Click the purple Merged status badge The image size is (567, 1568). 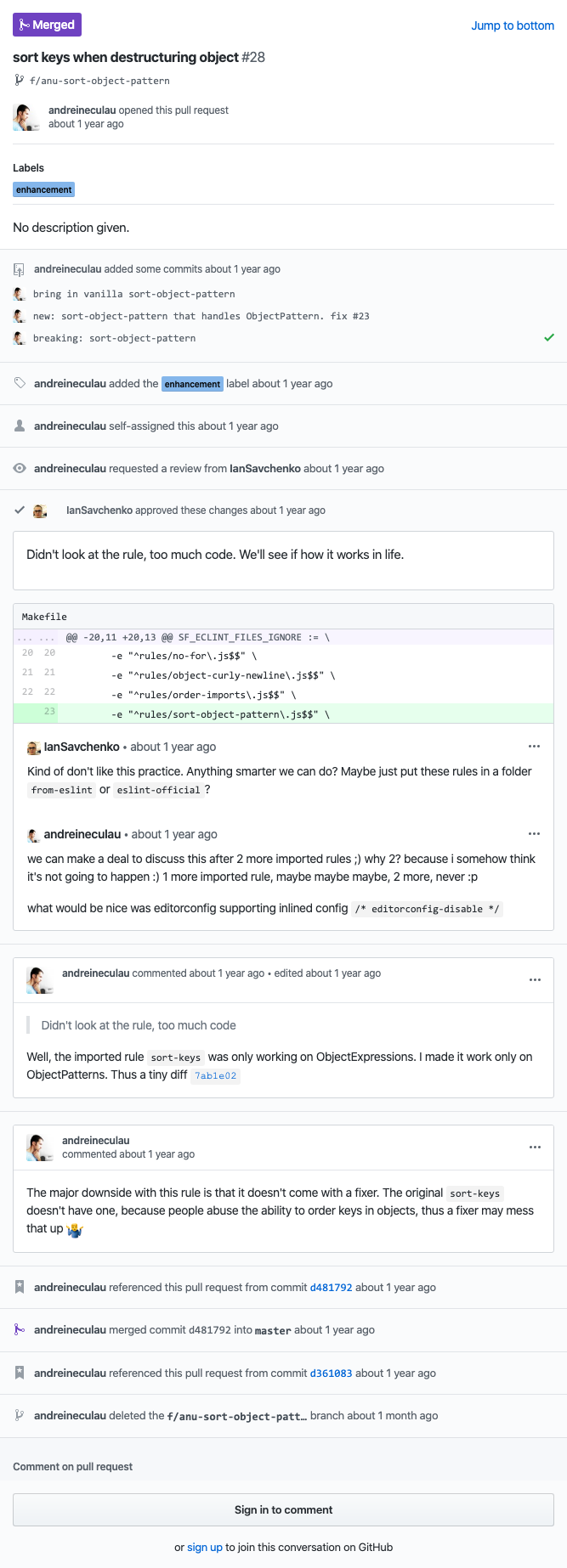tap(48, 25)
